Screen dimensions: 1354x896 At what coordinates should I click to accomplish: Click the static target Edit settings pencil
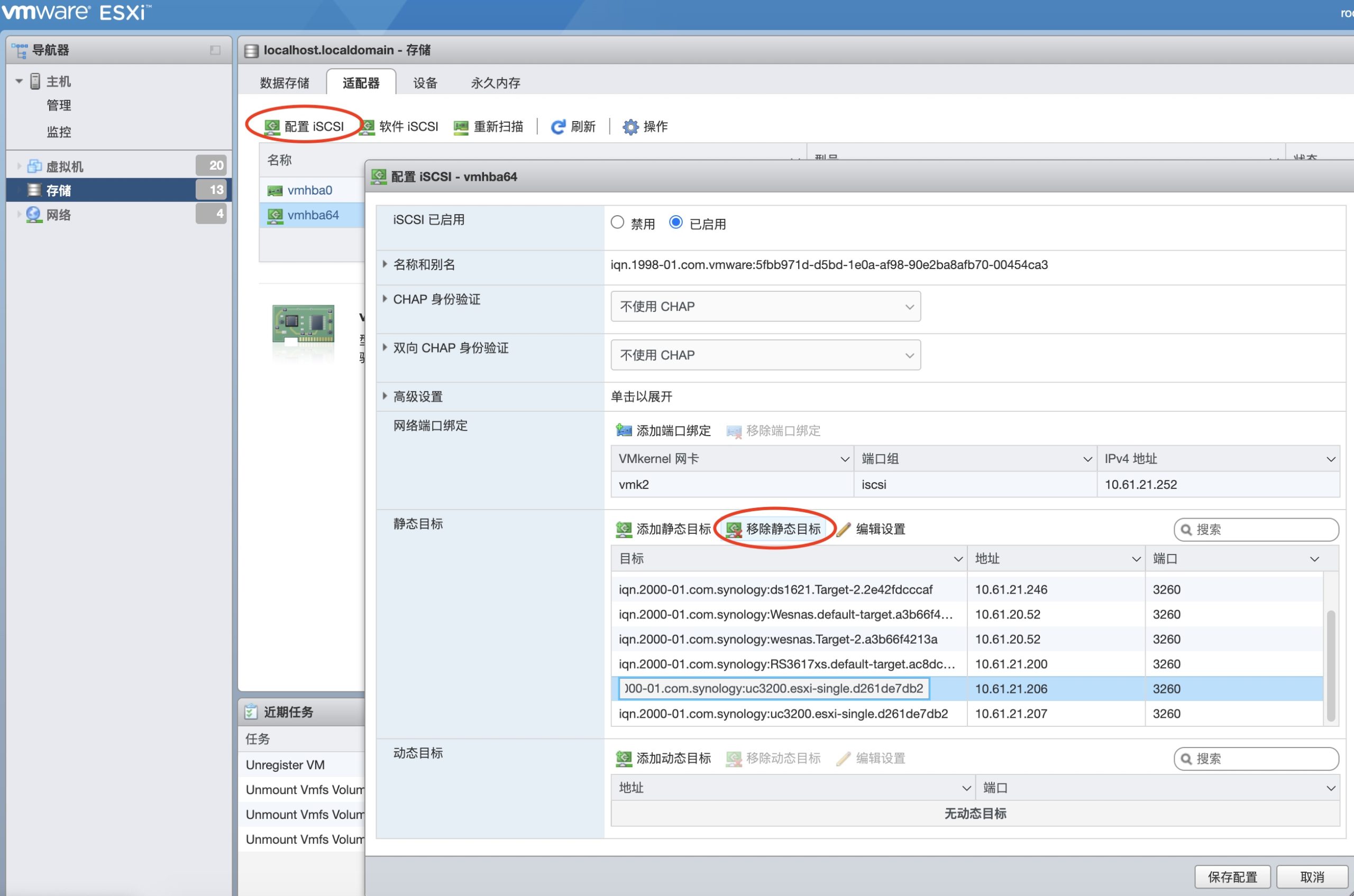844,529
